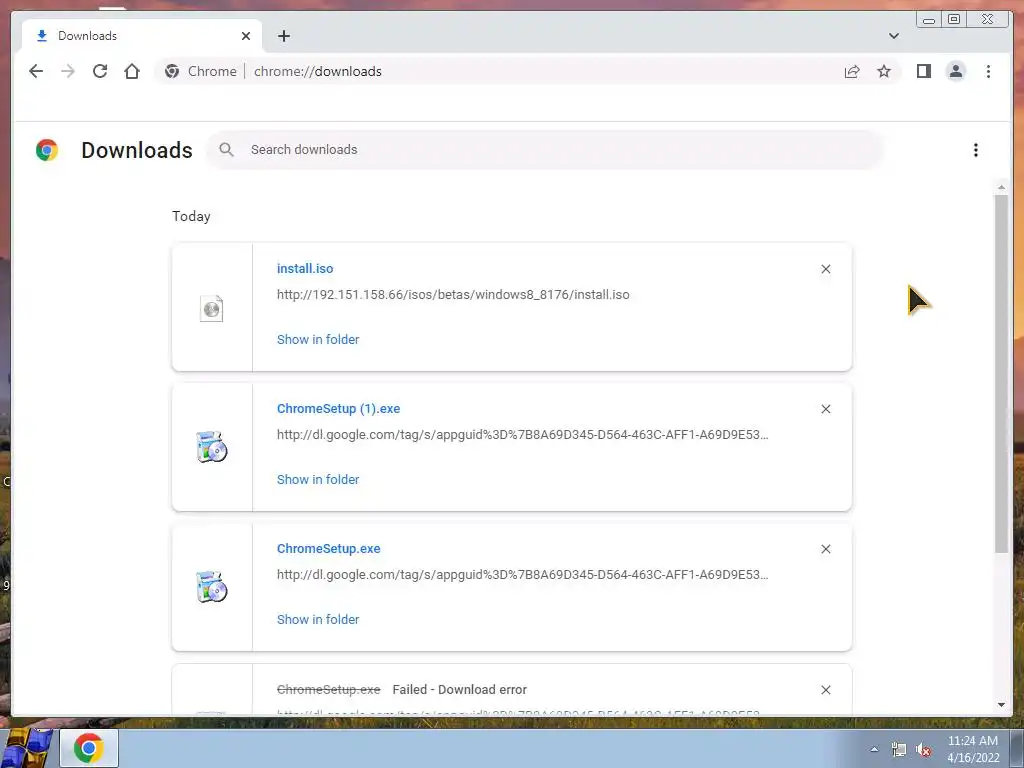Open the profile avatar menu
The image size is (1024, 768).
tap(955, 71)
